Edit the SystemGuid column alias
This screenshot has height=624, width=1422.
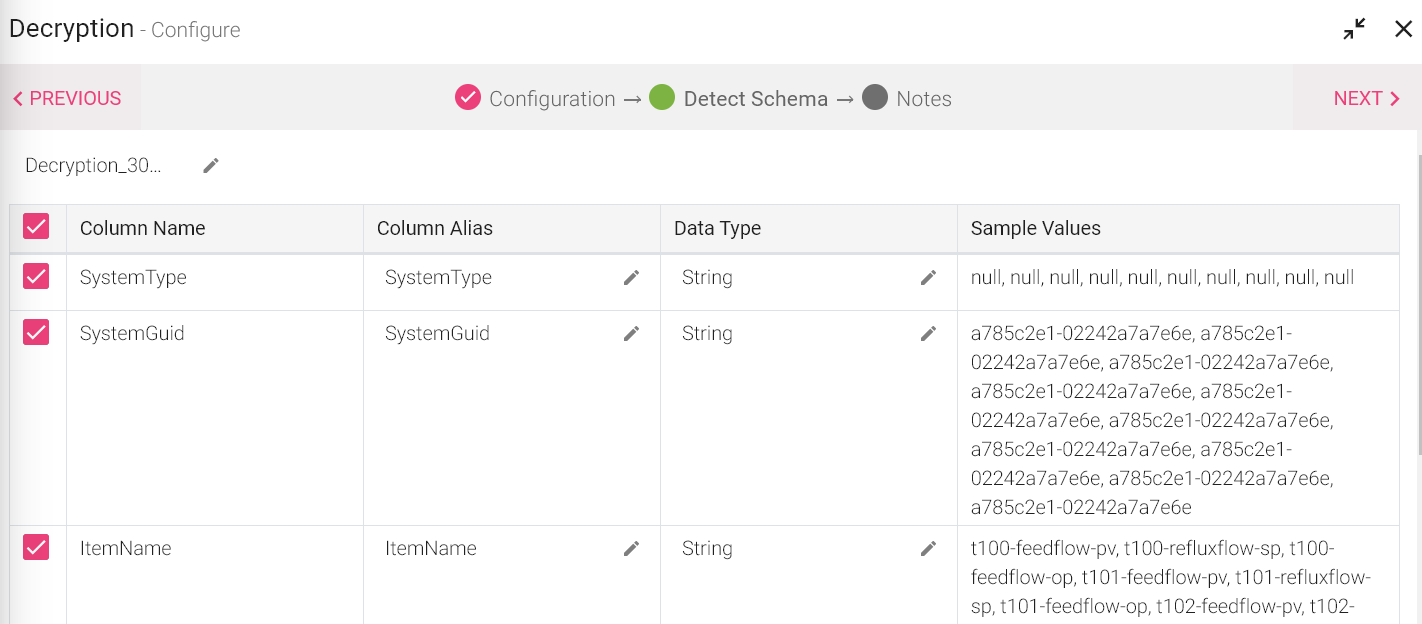(x=631, y=334)
